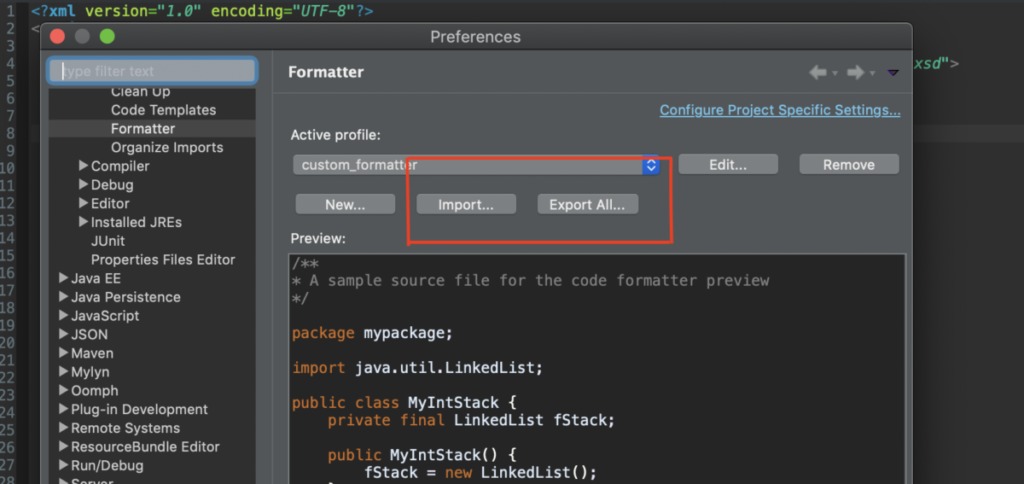The image size is (1024, 484).
Task: Select Code Templates in preferences tree
Action: 163,110
